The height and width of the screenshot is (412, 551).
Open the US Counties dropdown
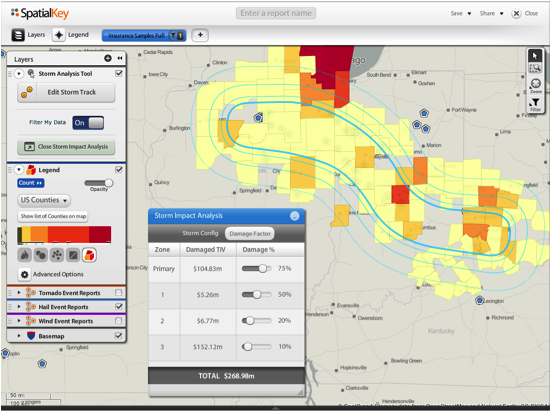coord(44,200)
